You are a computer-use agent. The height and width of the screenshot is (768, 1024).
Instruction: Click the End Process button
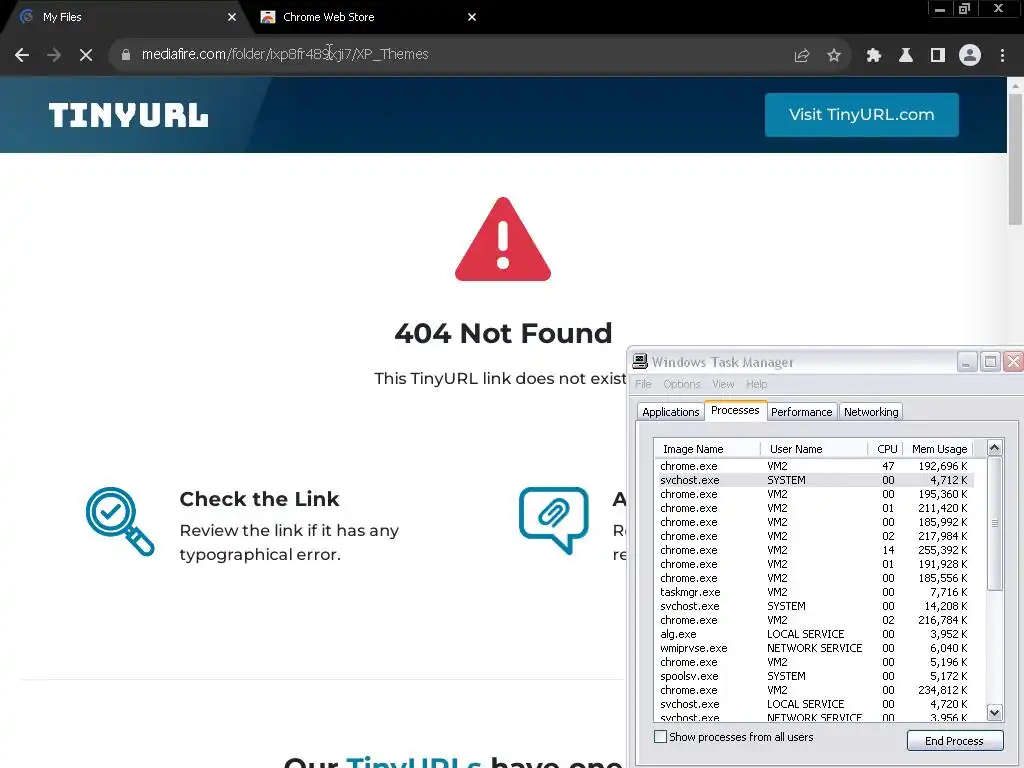point(954,741)
